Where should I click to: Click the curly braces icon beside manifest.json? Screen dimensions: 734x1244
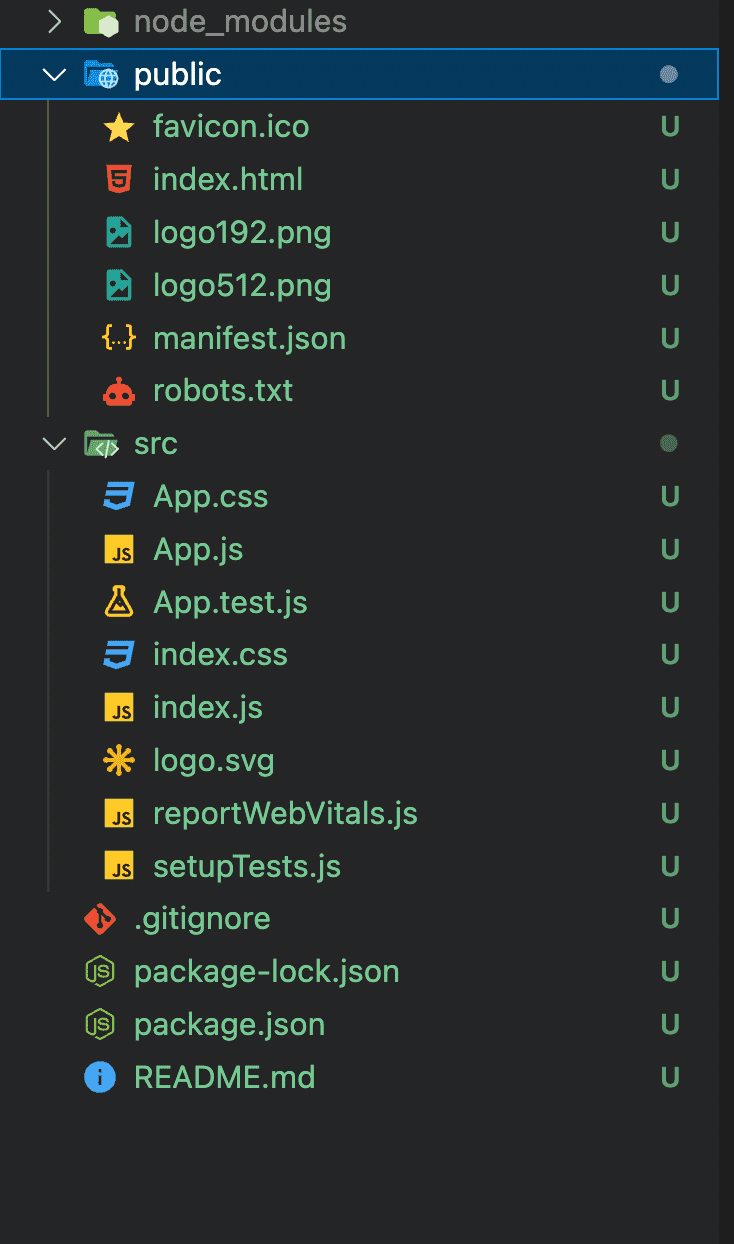[119, 338]
